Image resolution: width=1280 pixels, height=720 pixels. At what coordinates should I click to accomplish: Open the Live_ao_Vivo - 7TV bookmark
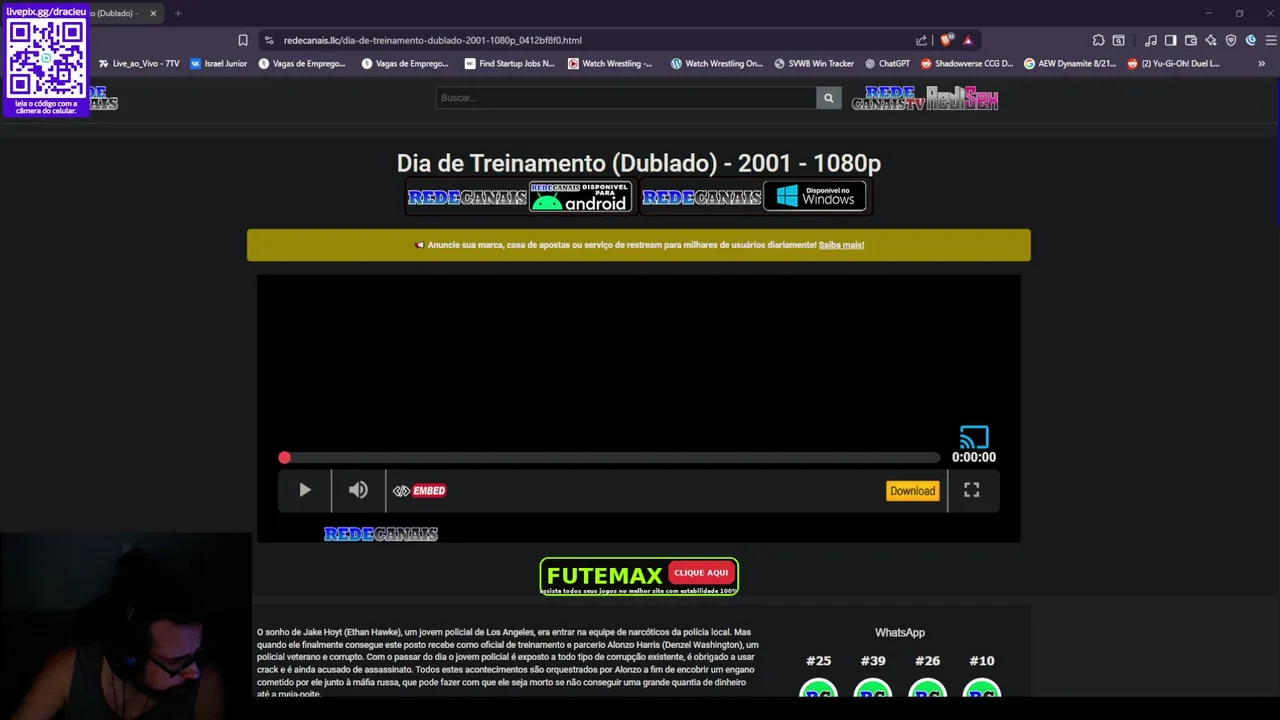(139, 63)
